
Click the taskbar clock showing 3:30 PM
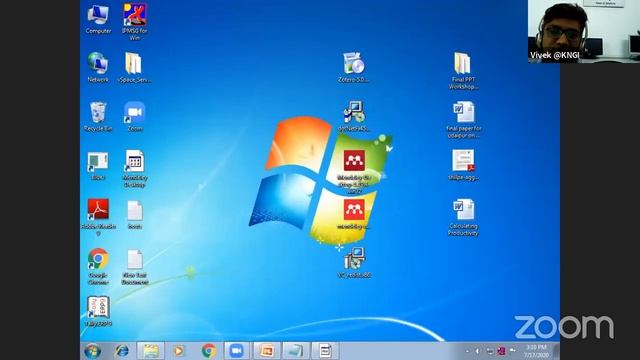click(x=536, y=351)
